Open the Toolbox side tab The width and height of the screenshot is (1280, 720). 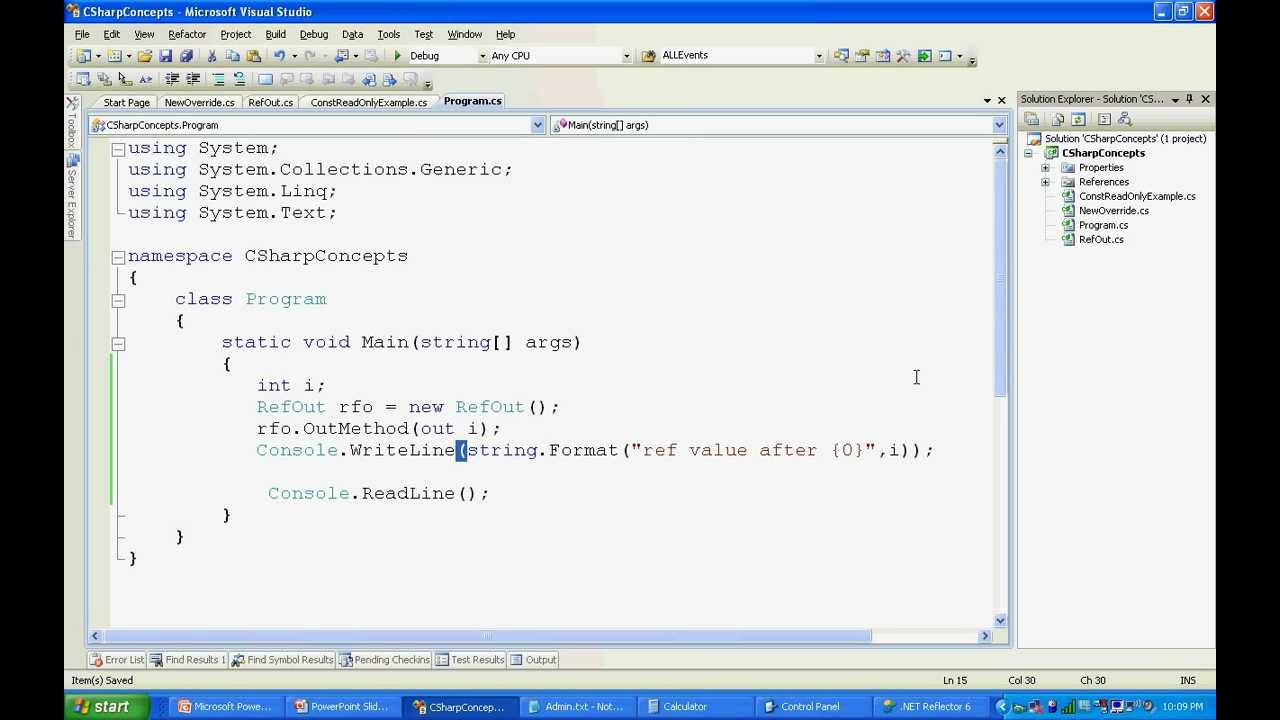pyautogui.click(x=72, y=122)
